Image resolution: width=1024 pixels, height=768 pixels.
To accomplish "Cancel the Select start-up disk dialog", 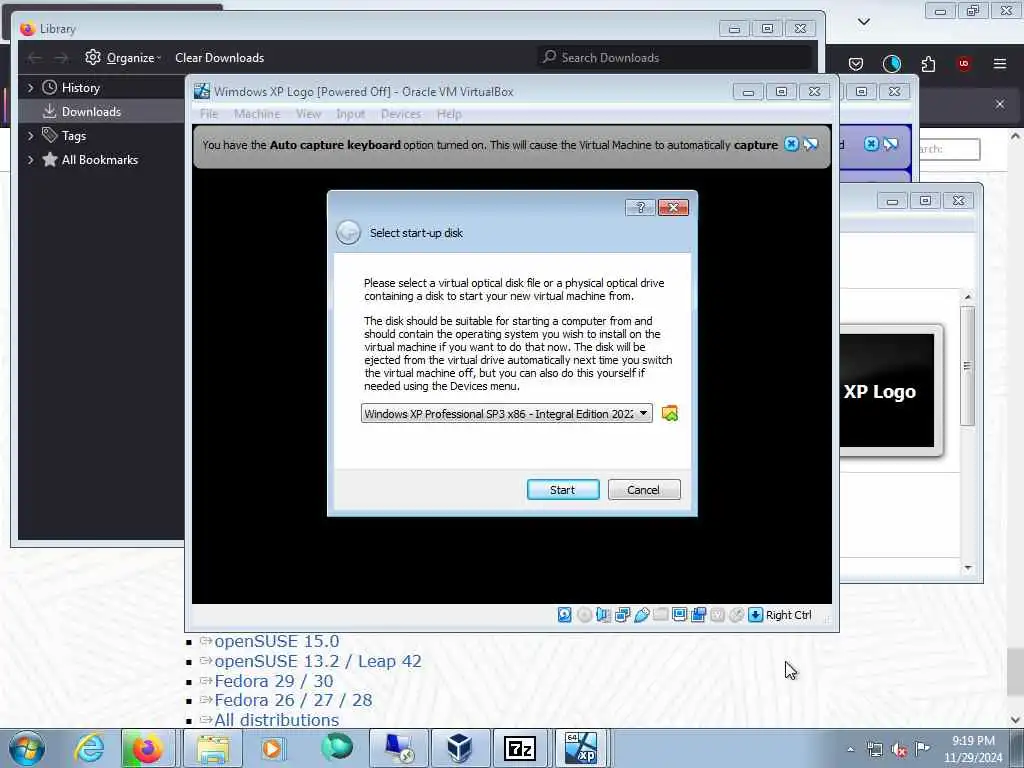I will (x=643, y=490).
